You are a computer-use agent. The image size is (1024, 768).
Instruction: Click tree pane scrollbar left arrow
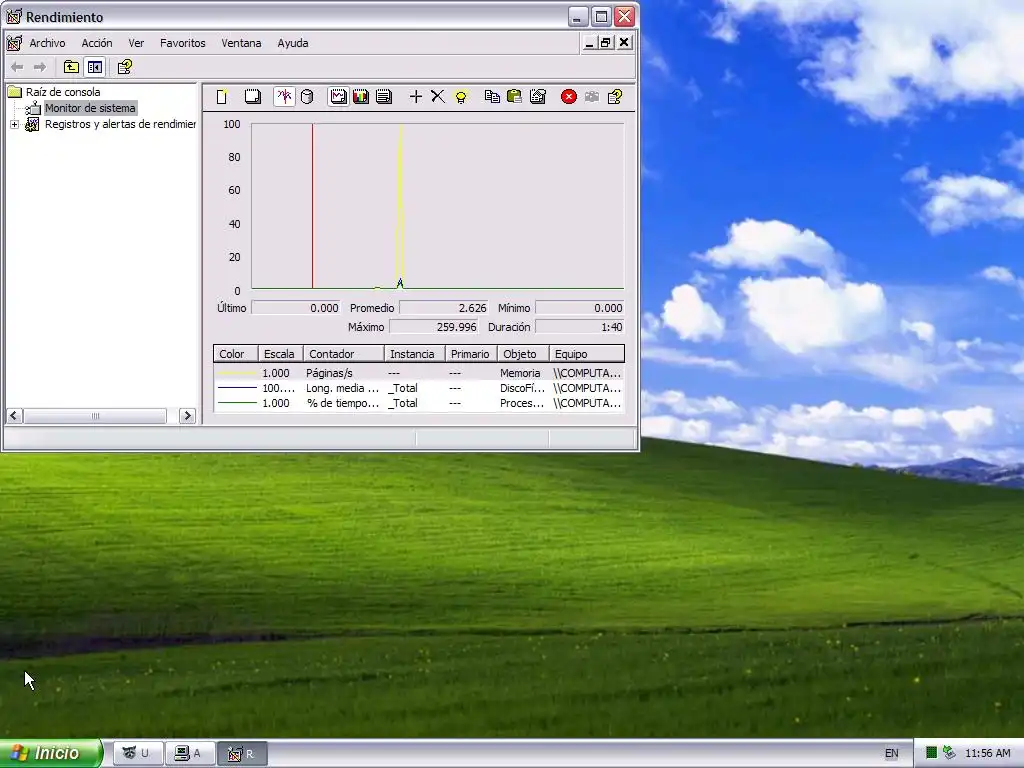(14, 416)
